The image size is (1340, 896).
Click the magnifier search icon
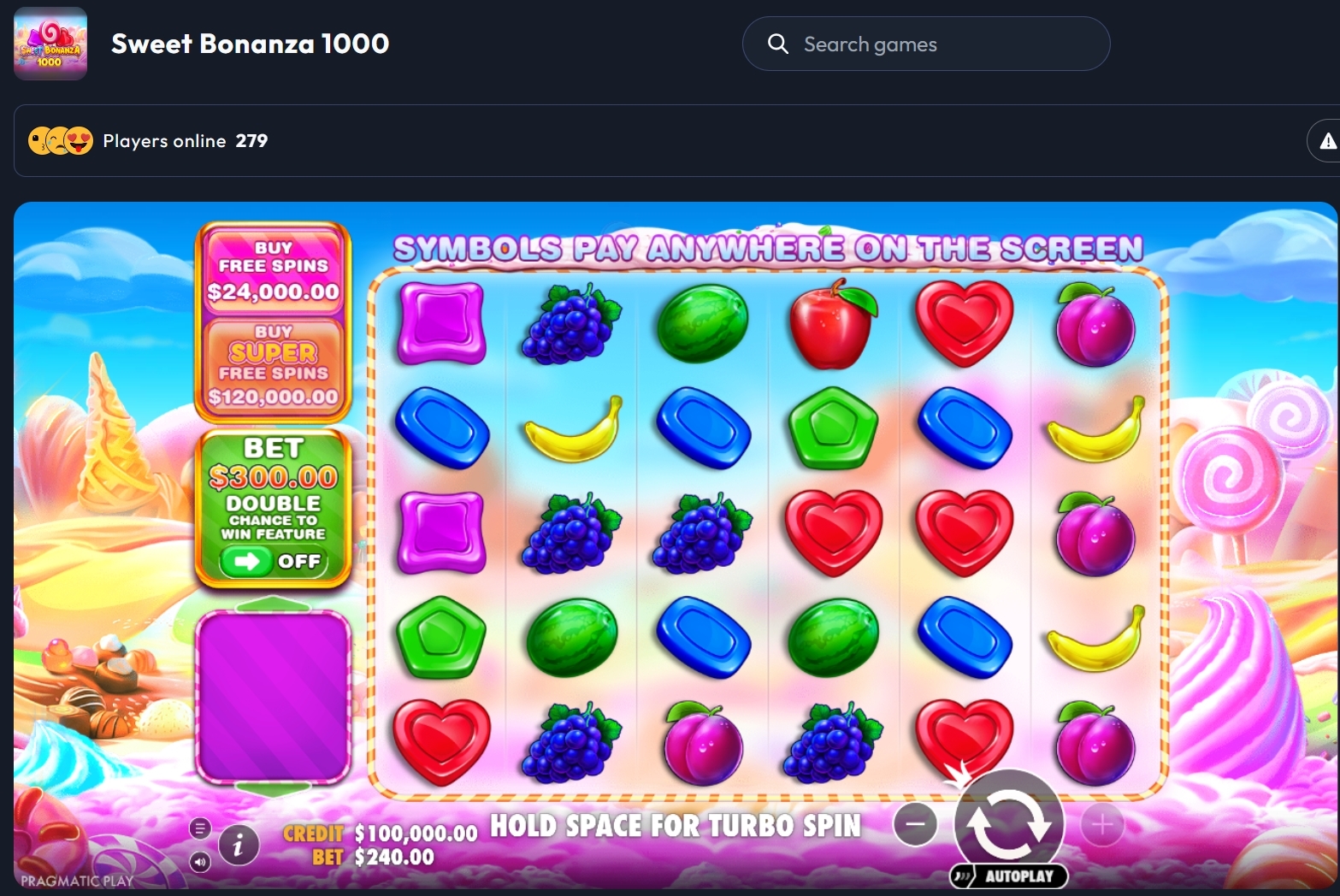pos(777,44)
